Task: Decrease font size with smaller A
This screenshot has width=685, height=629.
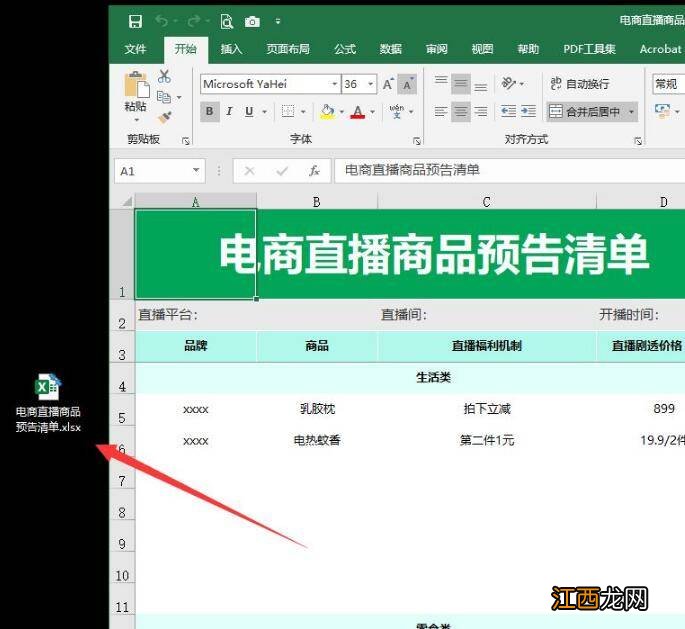Action: tap(407, 84)
